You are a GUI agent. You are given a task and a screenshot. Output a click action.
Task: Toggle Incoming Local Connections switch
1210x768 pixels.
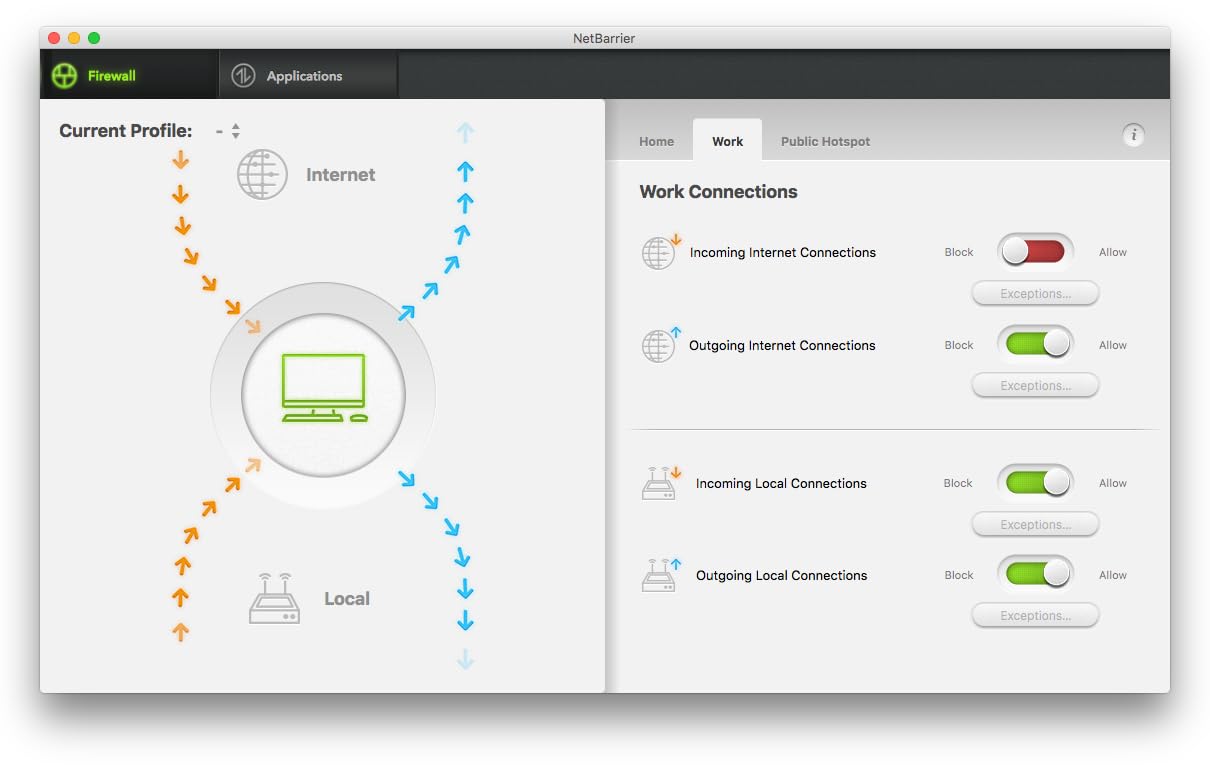[1036, 483]
